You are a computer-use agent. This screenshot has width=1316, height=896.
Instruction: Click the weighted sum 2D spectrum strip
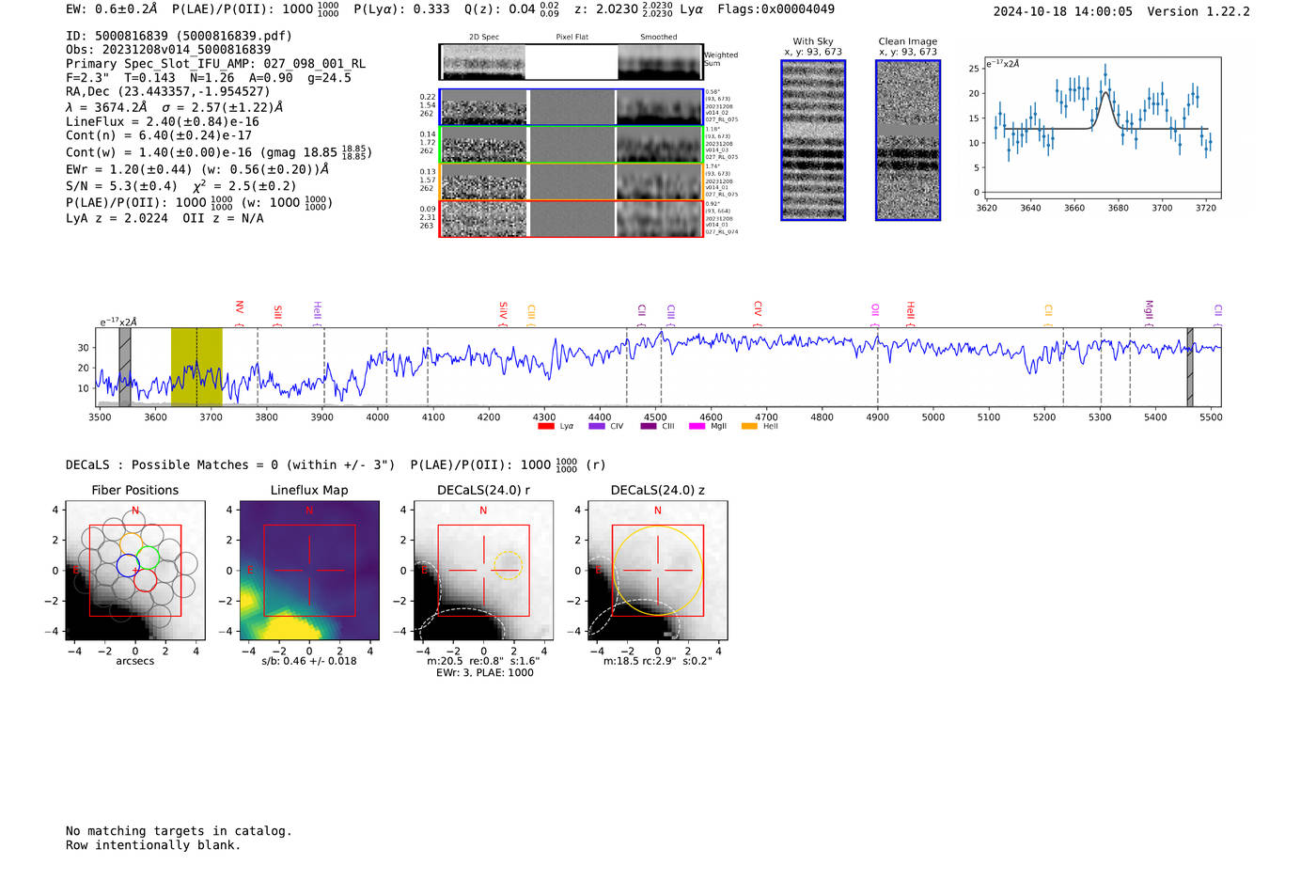[571, 62]
